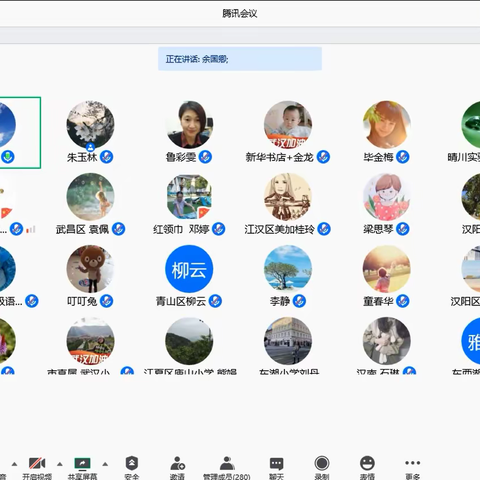
Task: Select 鲁彩雯 participant avatar
Action: click(189, 125)
